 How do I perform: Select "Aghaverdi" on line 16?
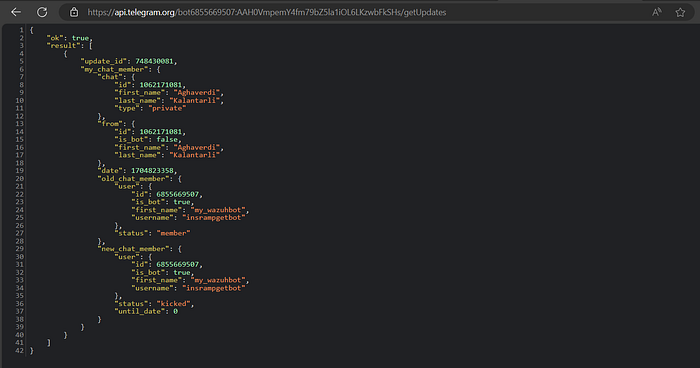[196, 147]
